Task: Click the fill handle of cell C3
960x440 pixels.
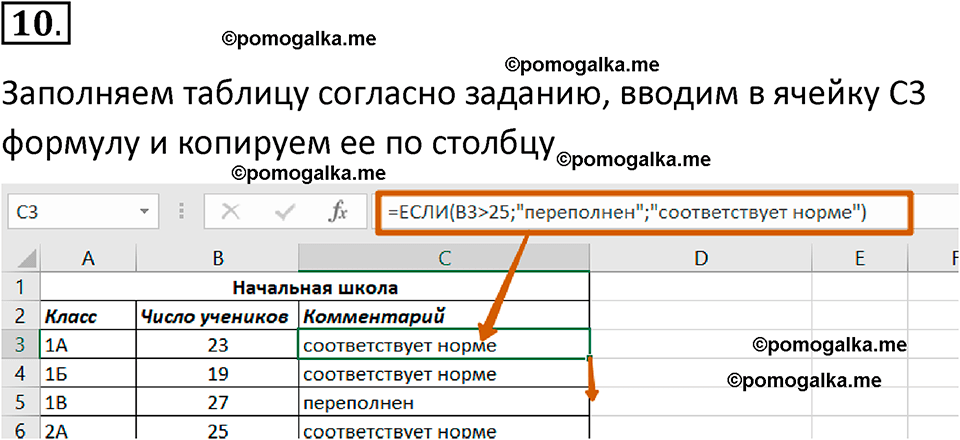Action: pos(589,358)
